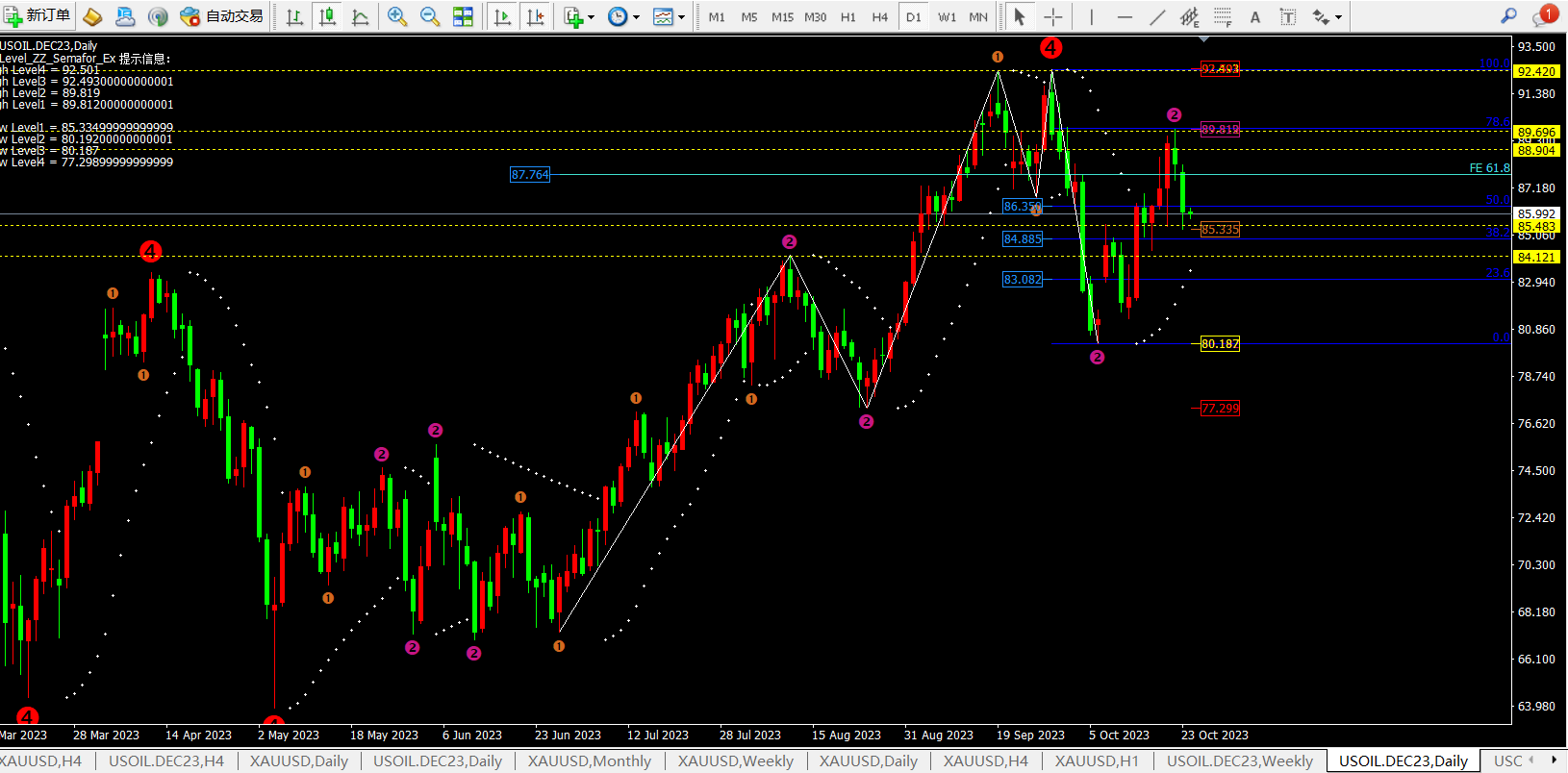
Task: Tile the chart windows
Action: pos(463,16)
